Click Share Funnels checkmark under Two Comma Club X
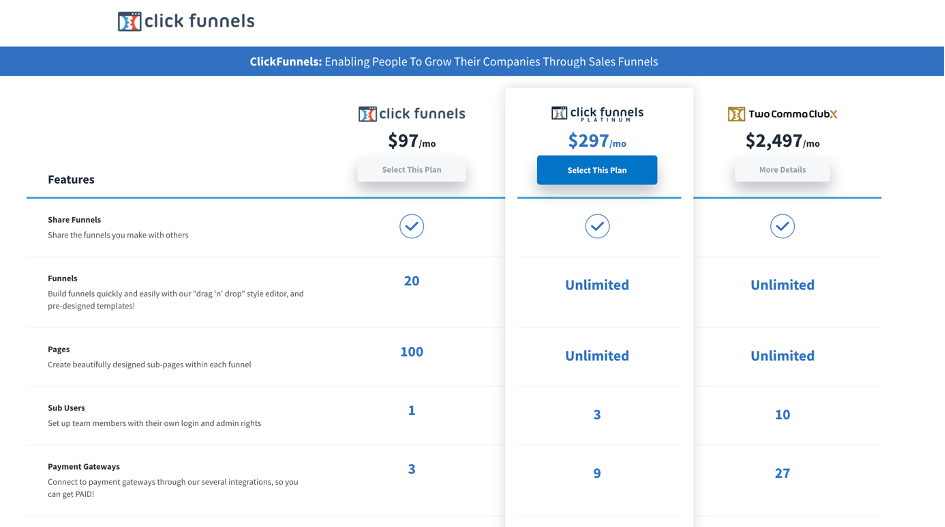 (782, 226)
